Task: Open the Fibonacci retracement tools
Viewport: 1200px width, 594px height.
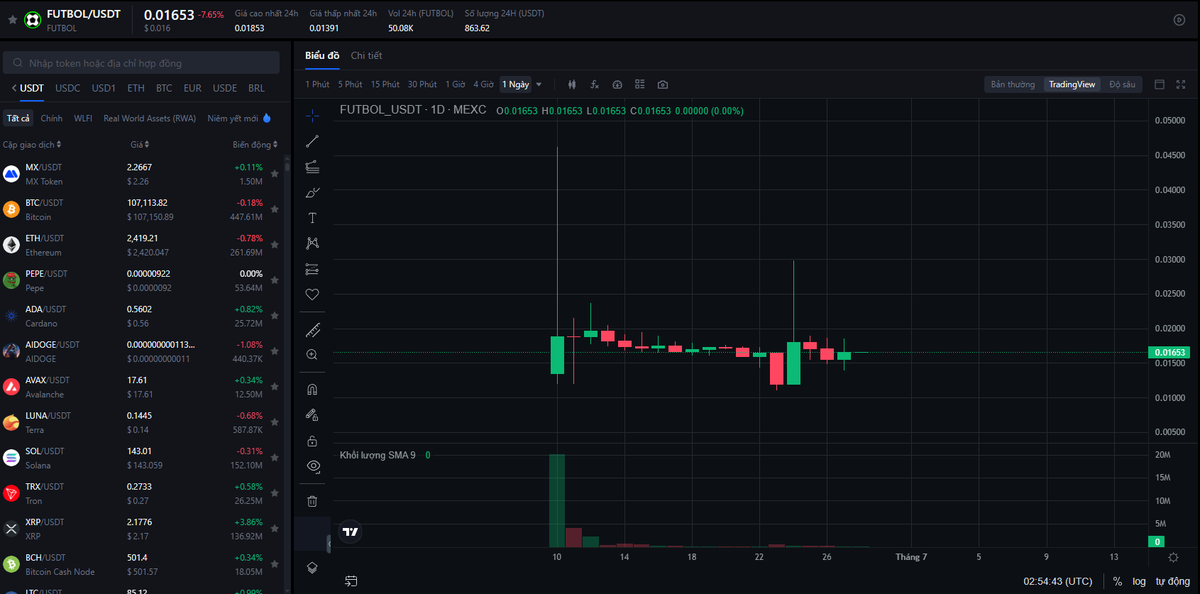Action: [312, 166]
